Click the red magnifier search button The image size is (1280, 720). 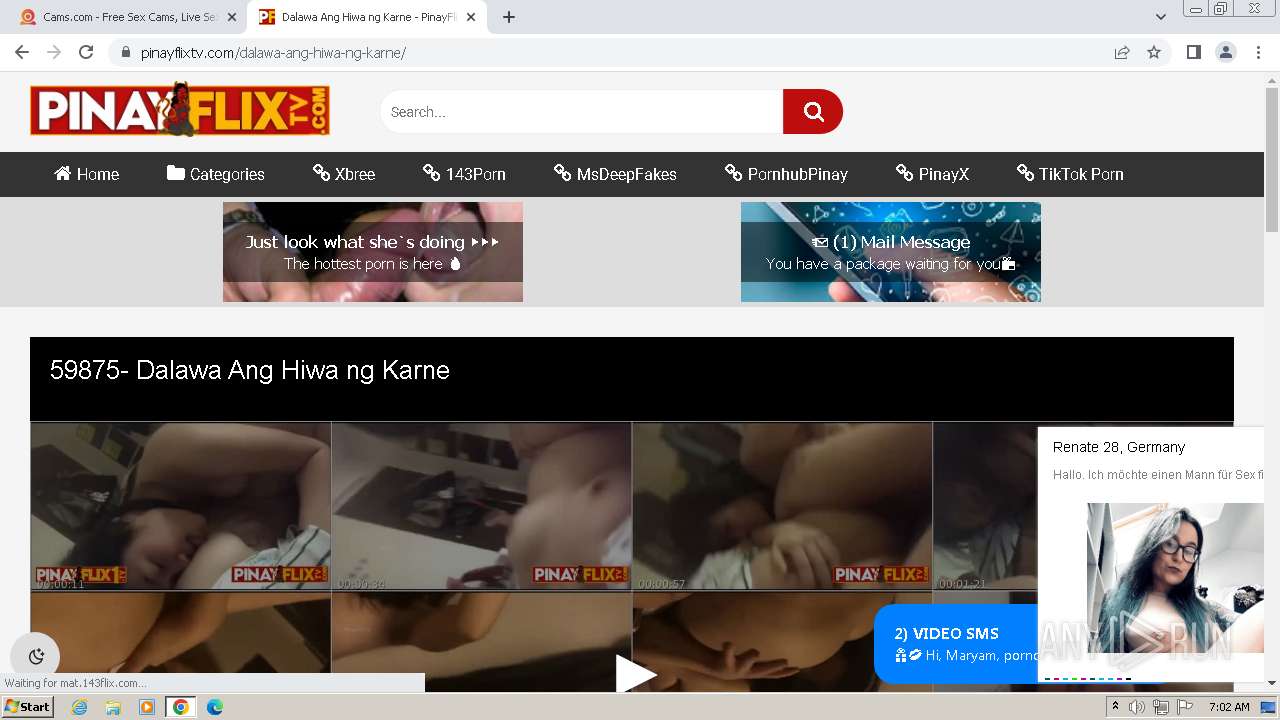[x=813, y=111]
